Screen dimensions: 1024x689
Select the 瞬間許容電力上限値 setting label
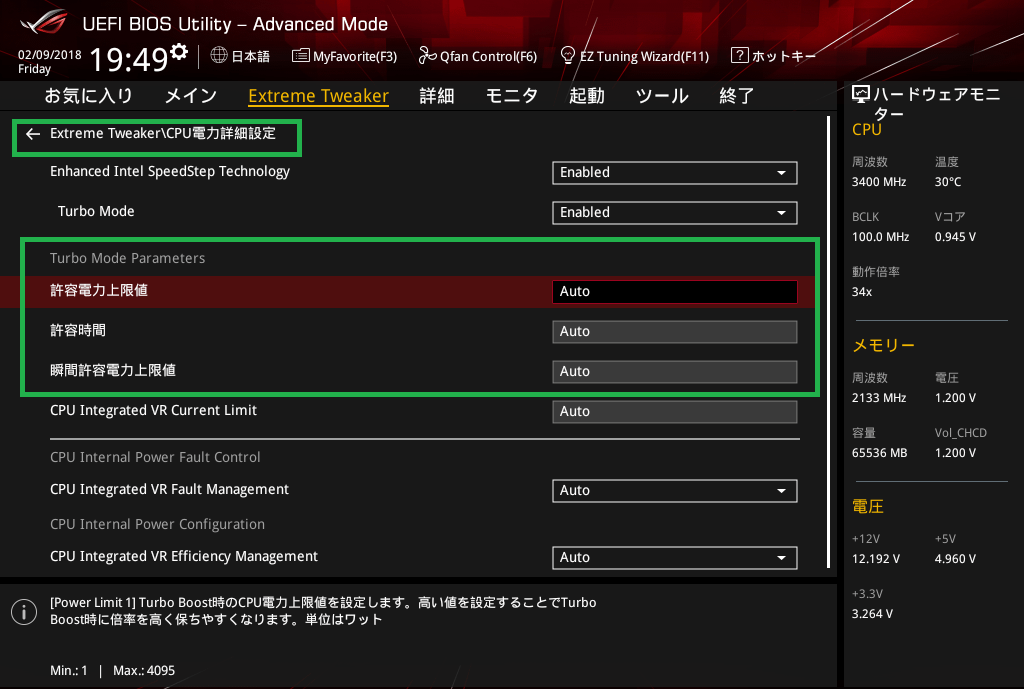click(x=113, y=370)
